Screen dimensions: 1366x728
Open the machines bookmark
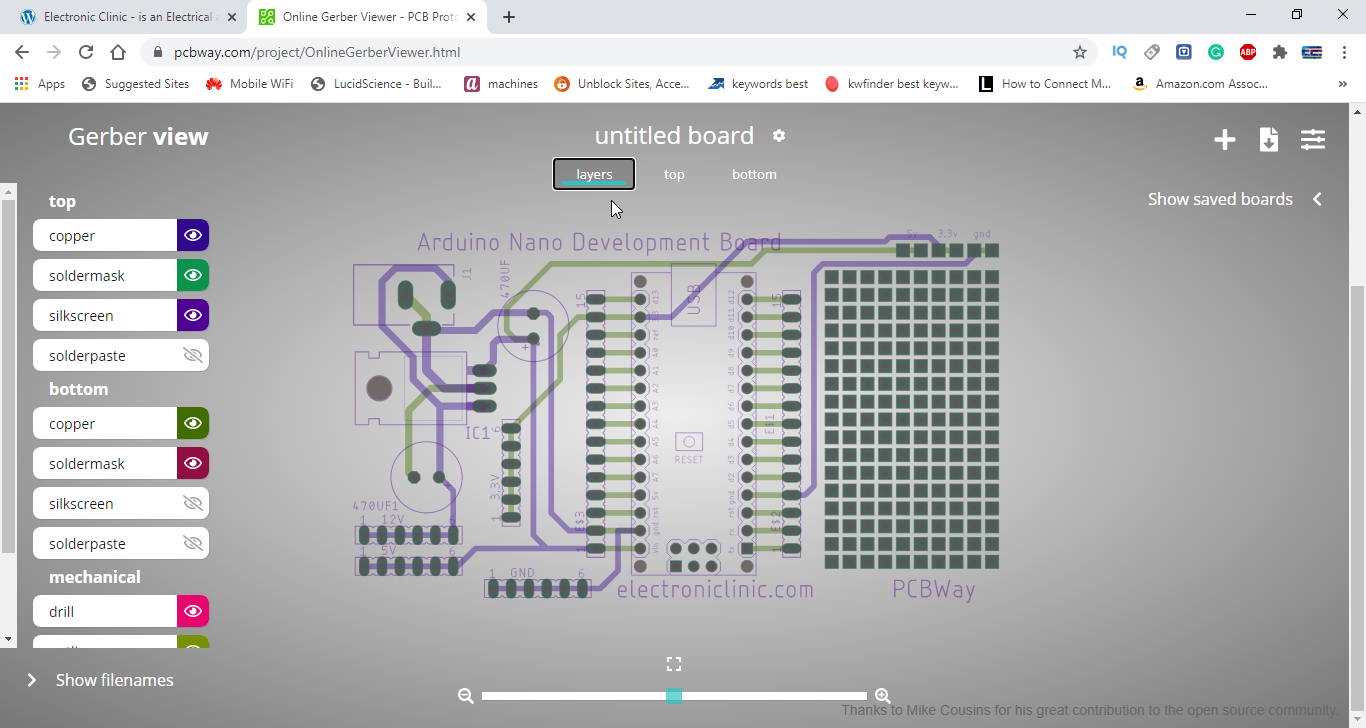point(501,84)
